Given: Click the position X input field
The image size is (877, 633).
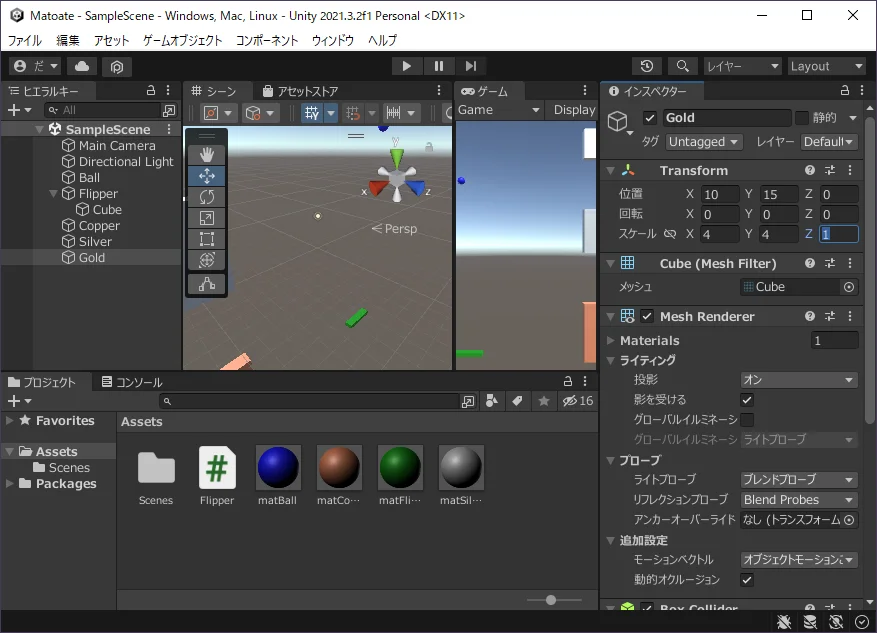Looking at the screenshot, I should pyautogui.click(x=720, y=194).
